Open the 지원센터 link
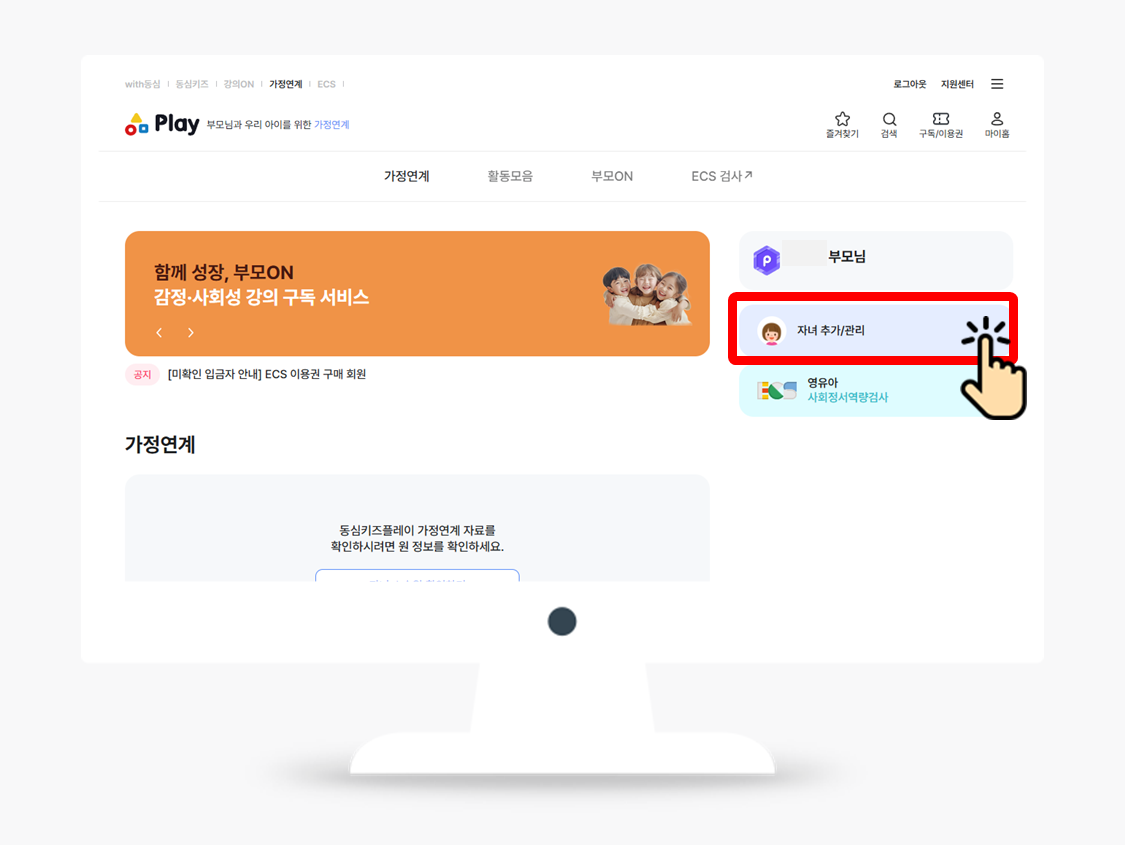This screenshot has width=1125, height=845. click(957, 84)
